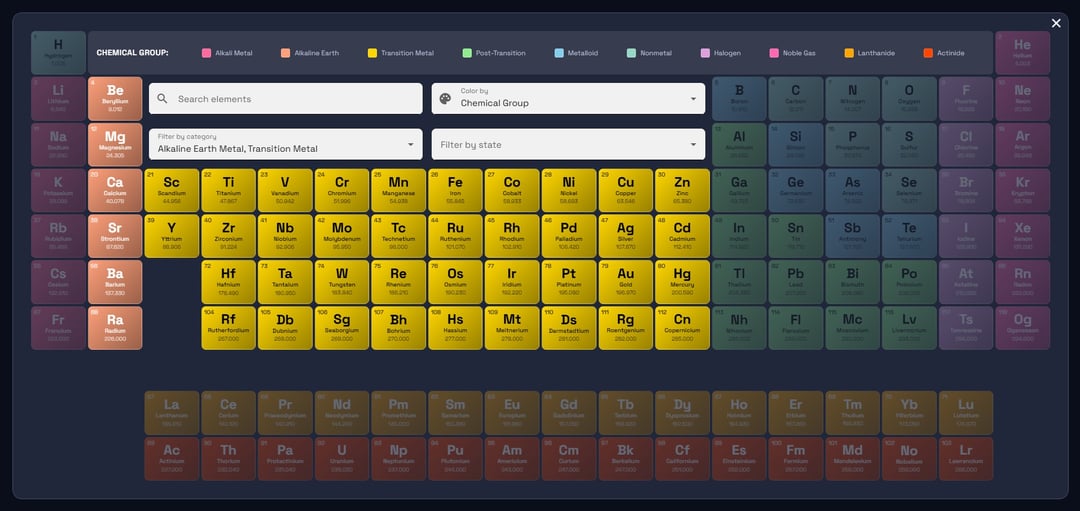Select the Iron (Fe) element tile

(x=455, y=190)
